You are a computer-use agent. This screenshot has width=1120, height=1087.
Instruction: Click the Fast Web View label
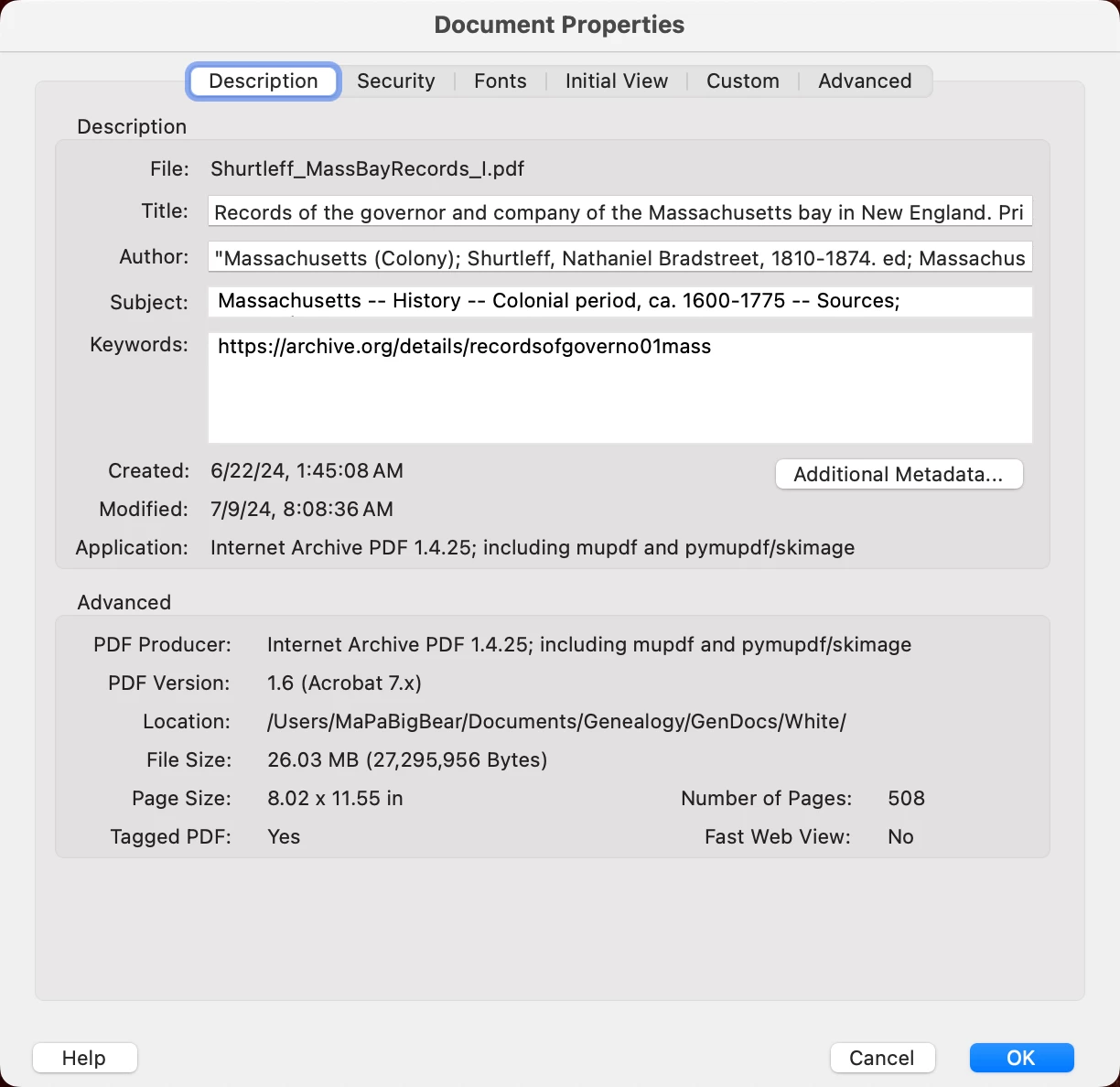777,836
